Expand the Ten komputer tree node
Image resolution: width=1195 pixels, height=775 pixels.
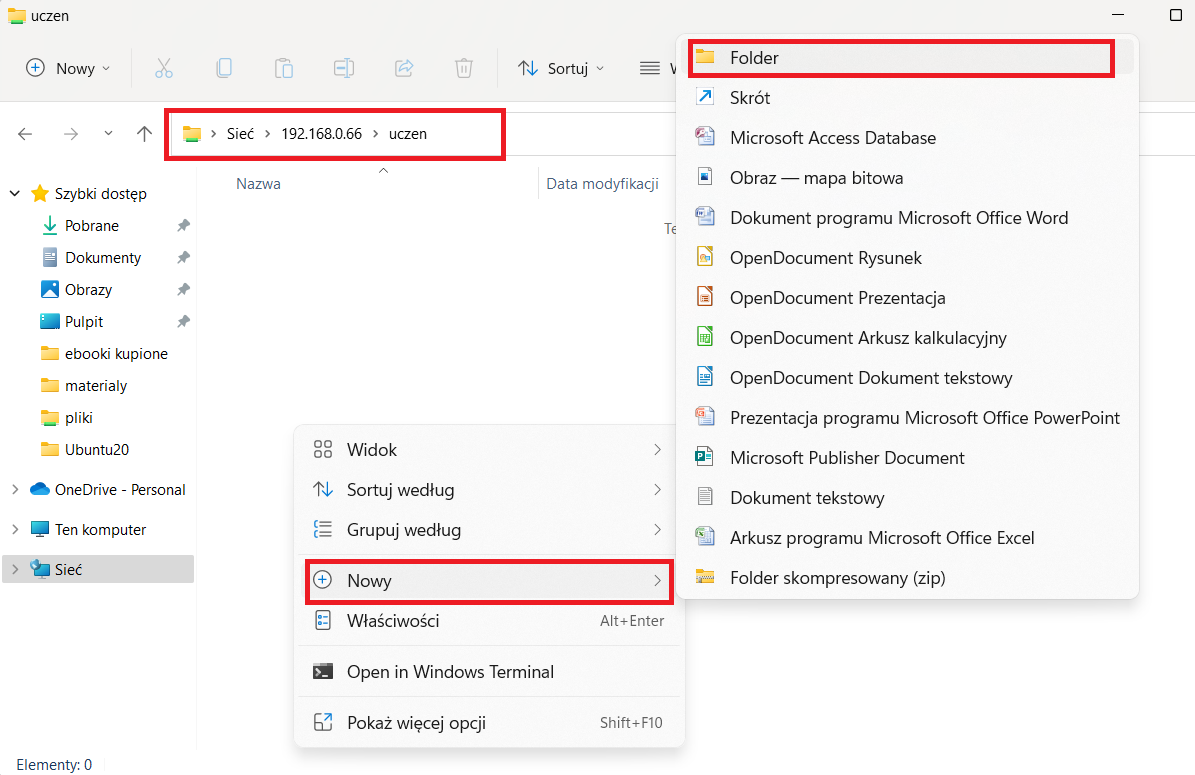[x=15, y=530]
